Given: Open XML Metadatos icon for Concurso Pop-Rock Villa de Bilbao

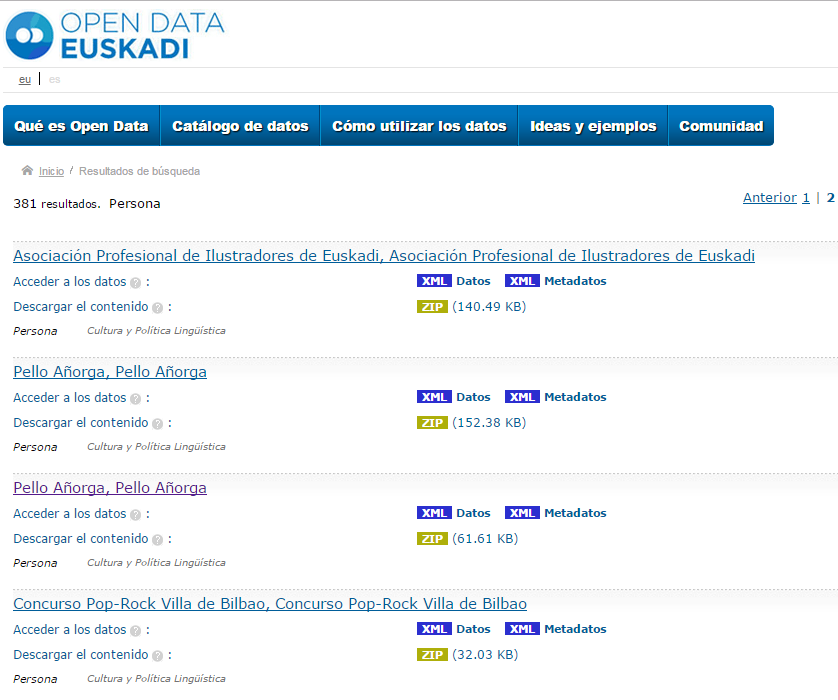Looking at the screenshot, I should pos(522,629).
